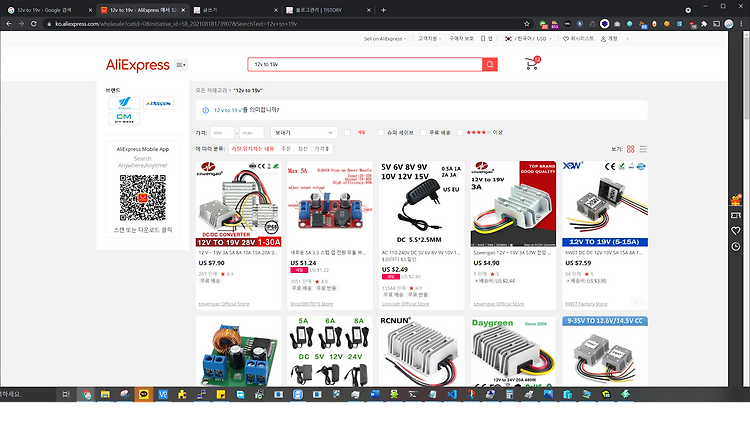This screenshot has height=431, width=750.
Task: Open the browser extensions puzzle icon
Action: click(x=704, y=23)
